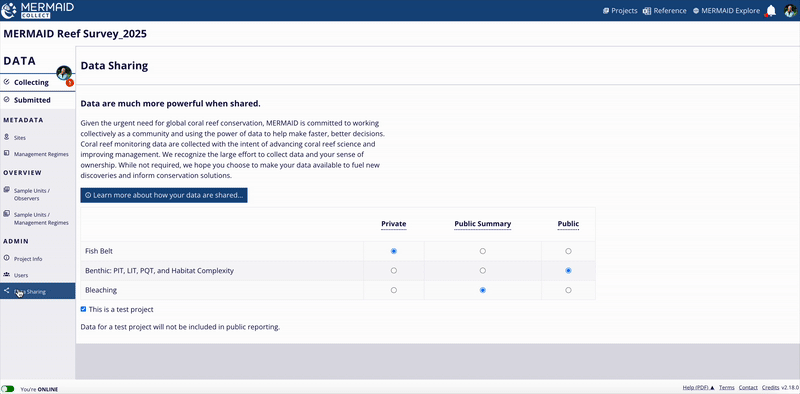This screenshot has height=394, width=800.
Task: Set Benthic data to Private
Action: click(x=393, y=270)
